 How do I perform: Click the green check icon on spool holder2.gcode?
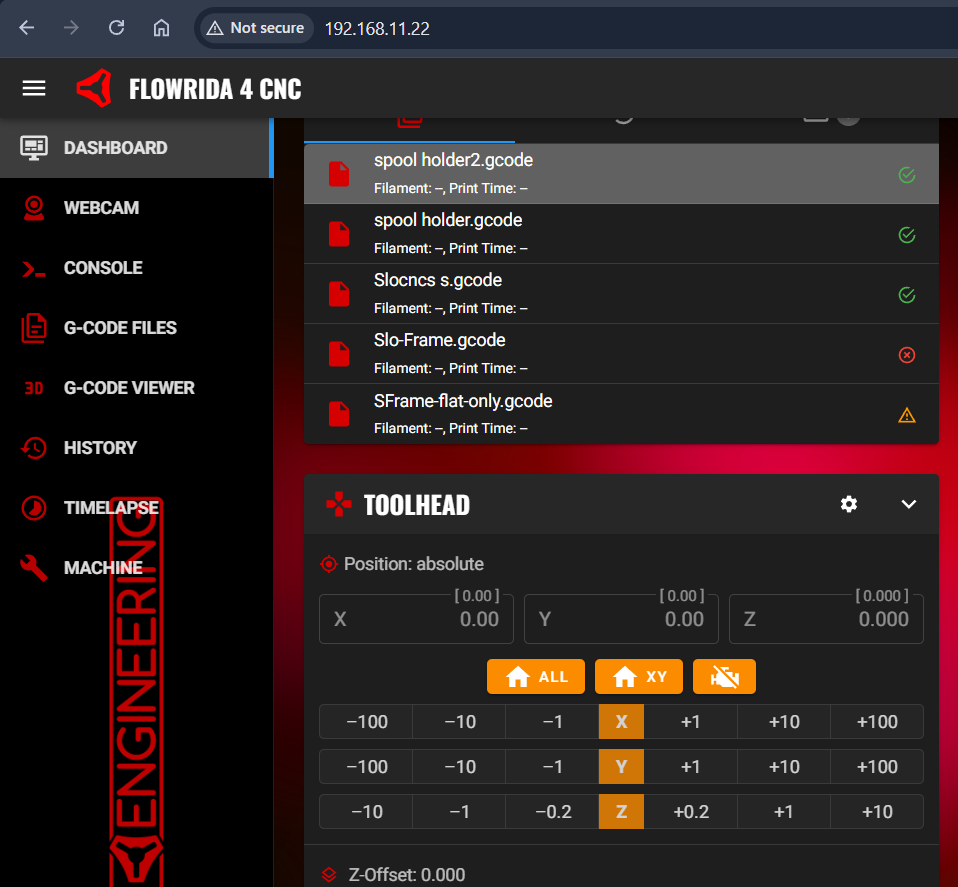(x=907, y=175)
